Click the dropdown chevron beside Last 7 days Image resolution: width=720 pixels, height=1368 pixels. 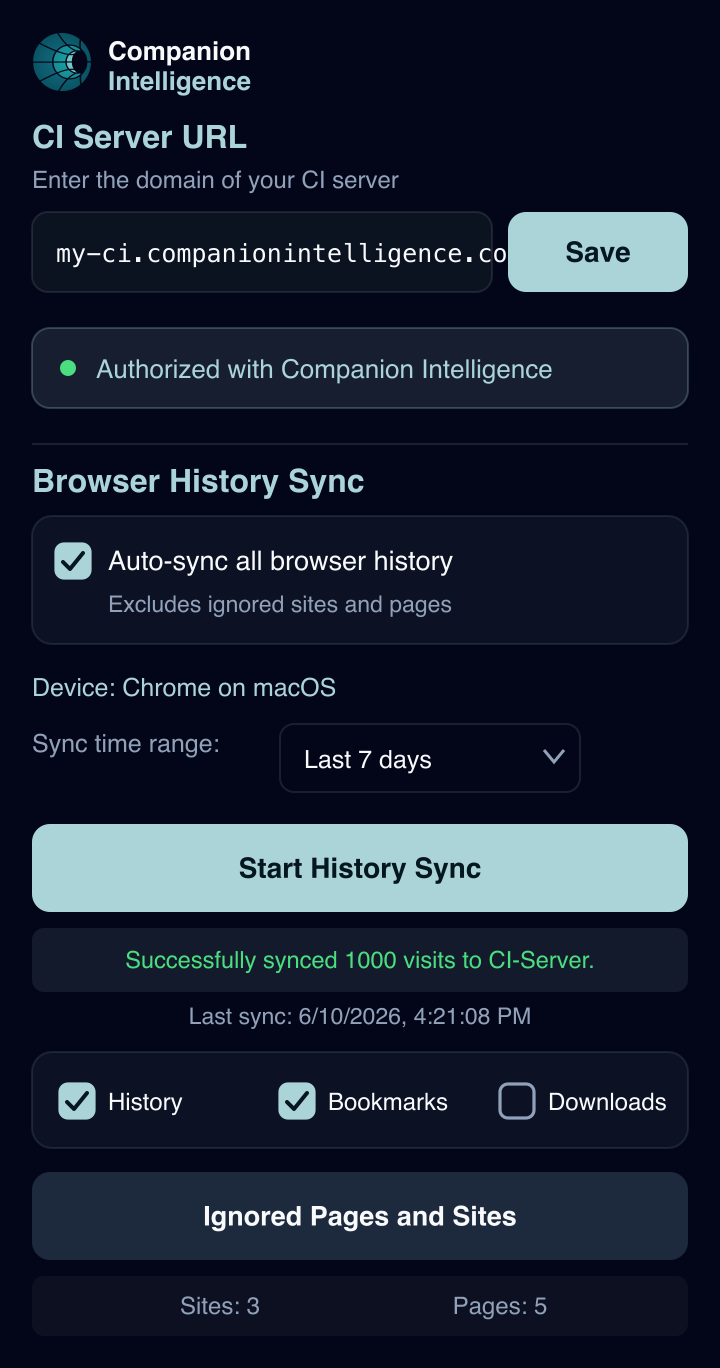click(554, 757)
